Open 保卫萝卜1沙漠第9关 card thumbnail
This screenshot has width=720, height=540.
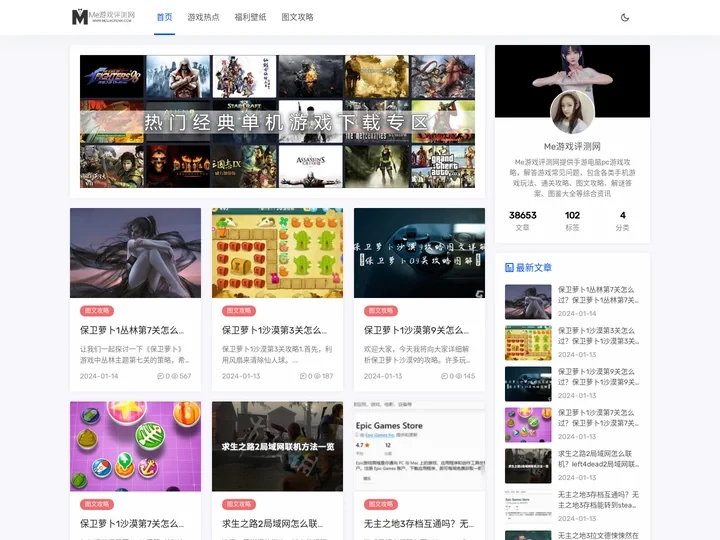(x=419, y=253)
